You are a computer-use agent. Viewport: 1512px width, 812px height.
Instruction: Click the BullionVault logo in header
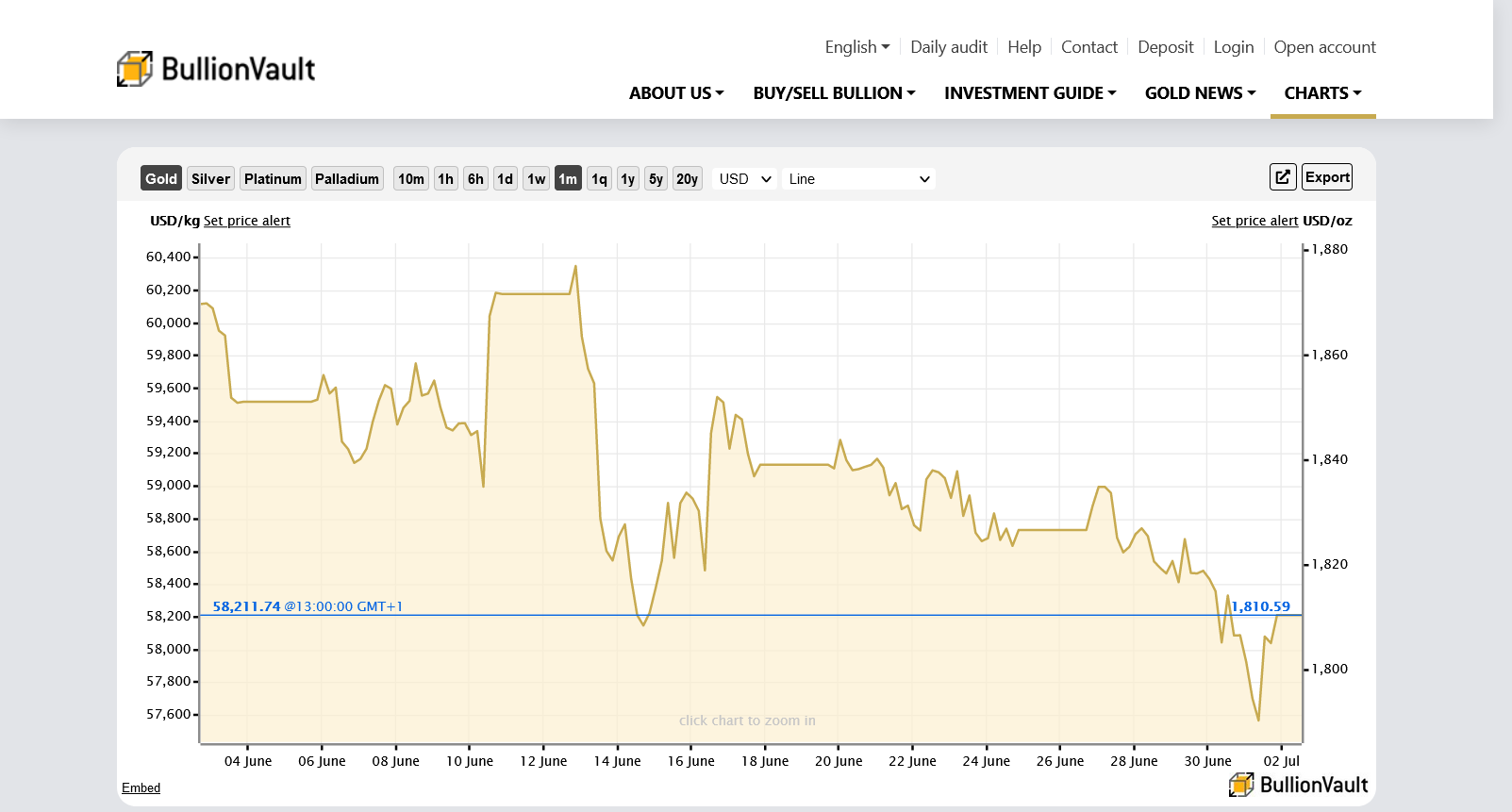(216, 69)
